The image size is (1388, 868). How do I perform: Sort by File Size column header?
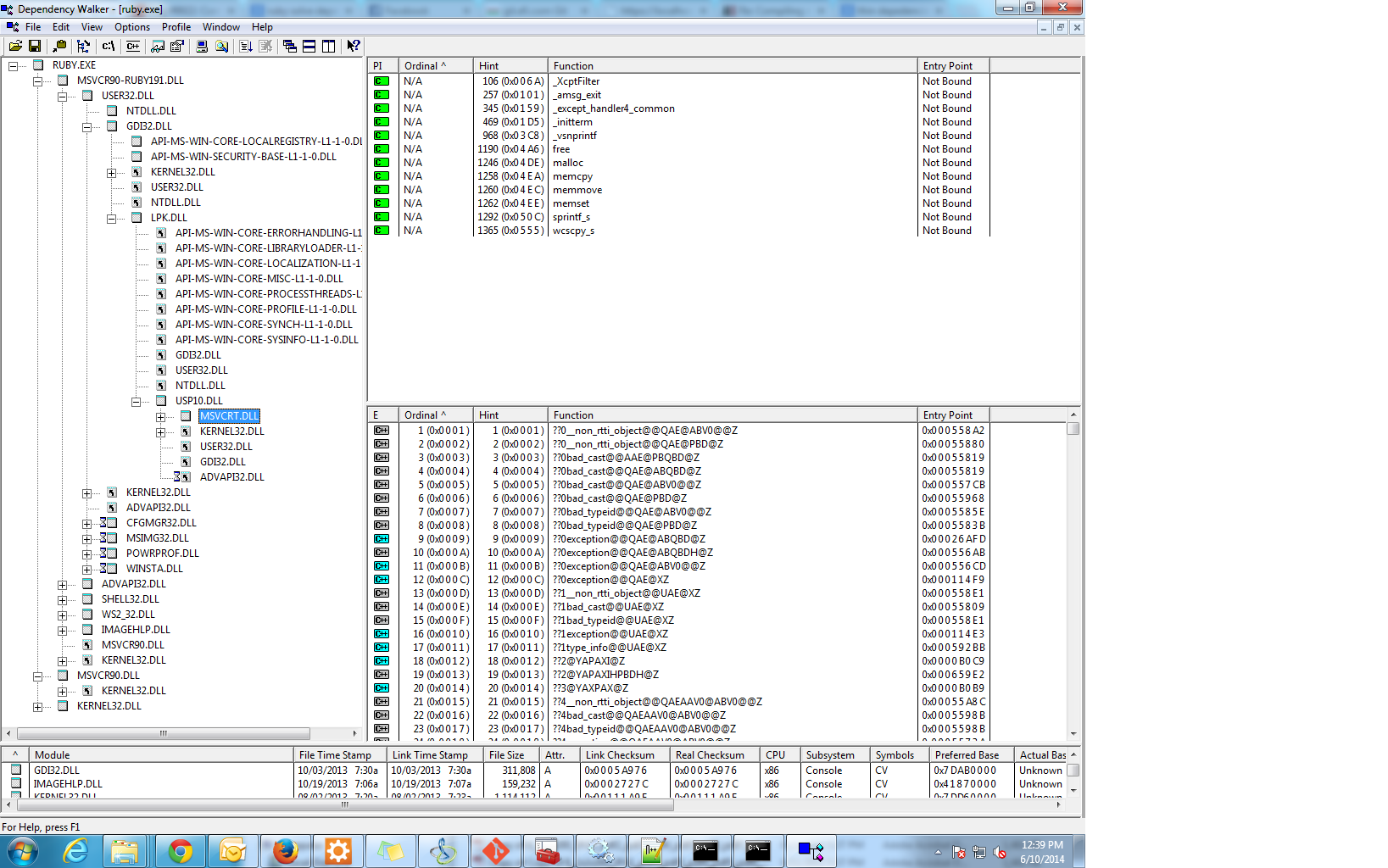pyautogui.click(x=506, y=754)
